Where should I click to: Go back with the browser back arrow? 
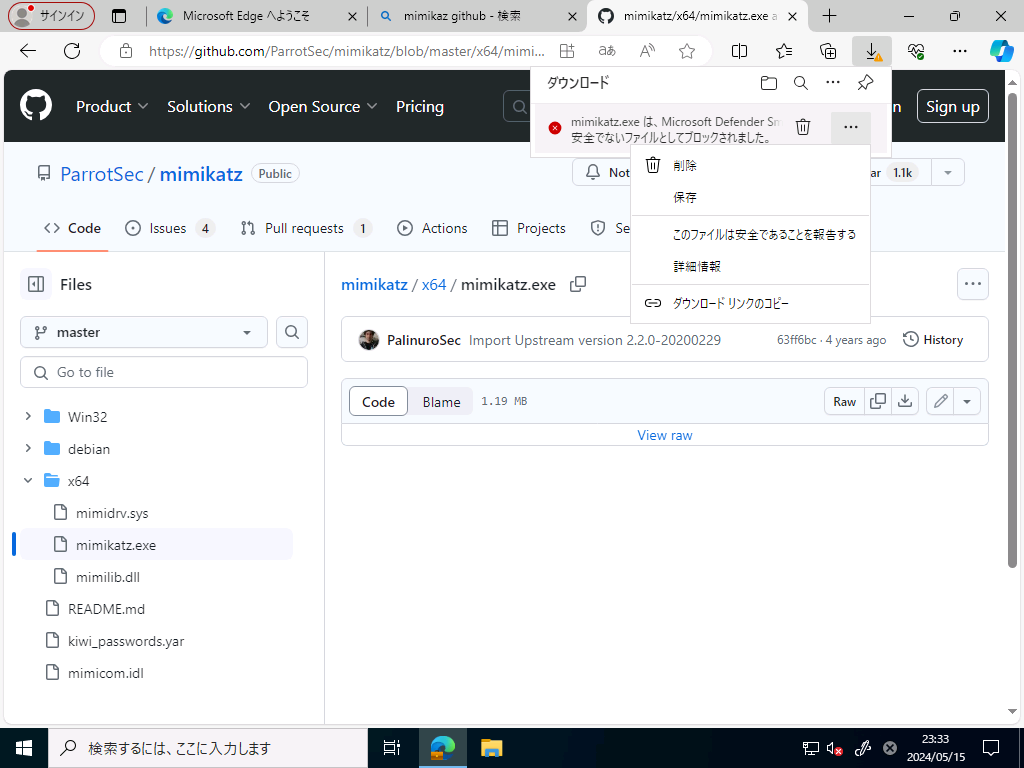pyautogui.click(x=28, y=51)
